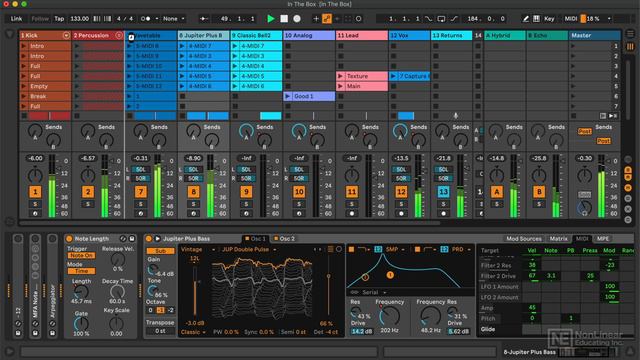Toggle Follow playback button
Image resolution: width=640 pixels, height=360 pixels.
40,19
